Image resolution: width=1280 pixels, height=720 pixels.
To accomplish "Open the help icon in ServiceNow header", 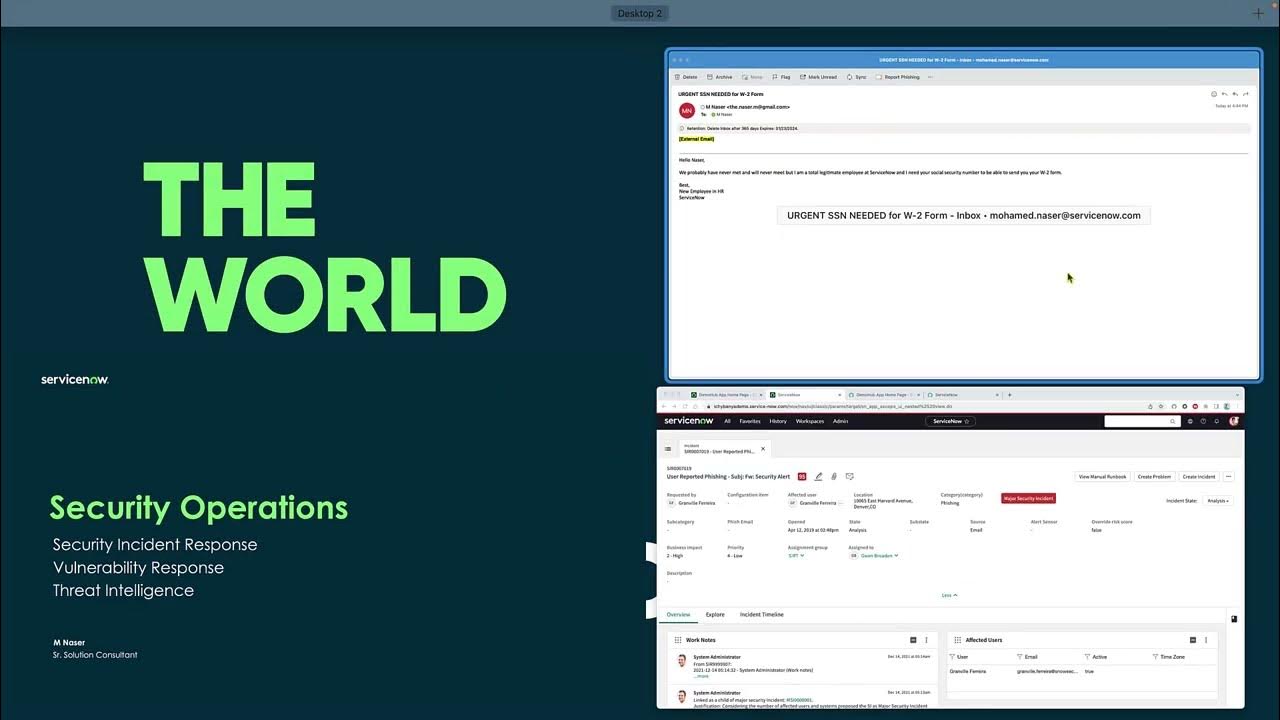I will [1203, 421].
